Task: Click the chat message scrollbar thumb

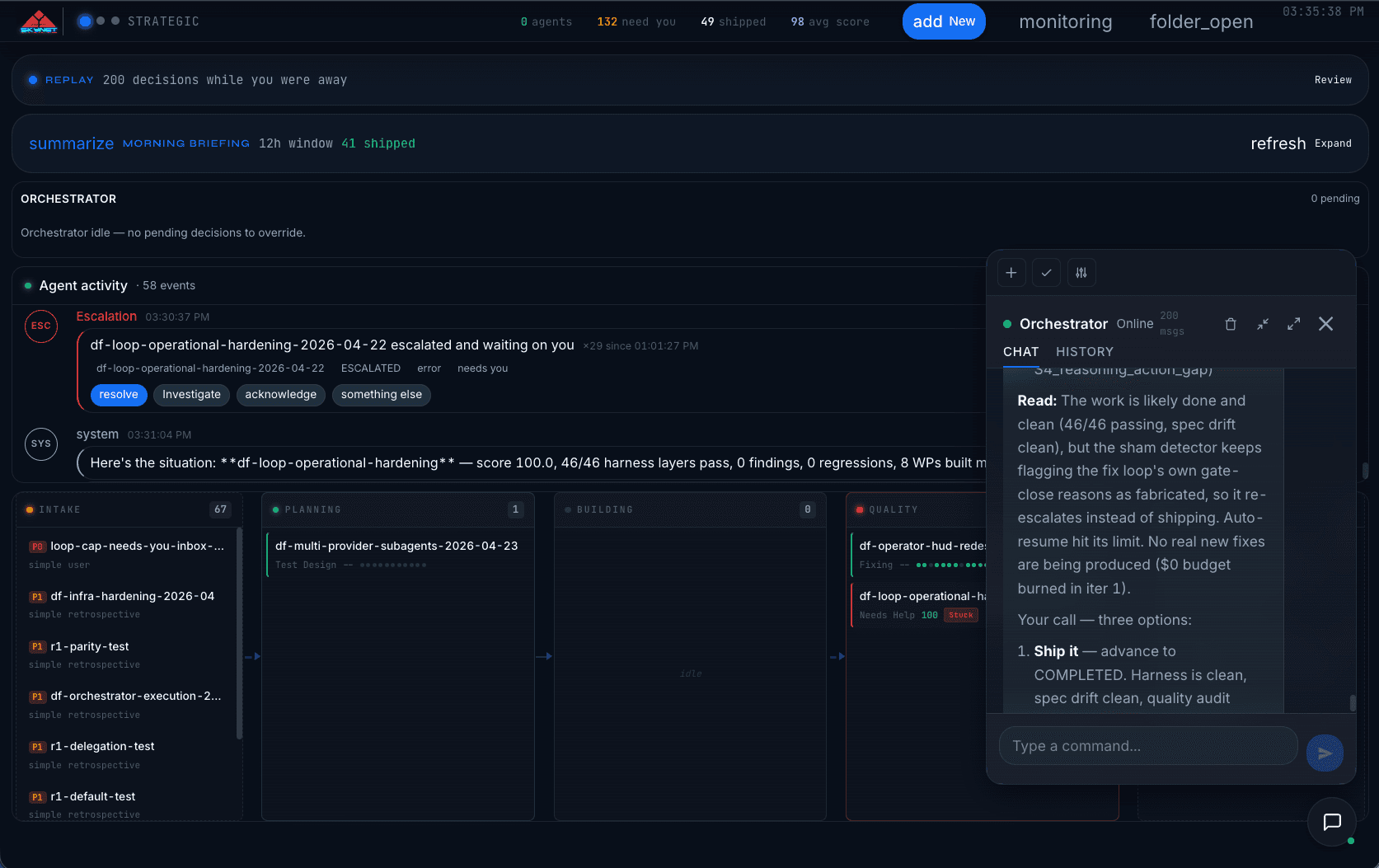Action: (1353, 702)
